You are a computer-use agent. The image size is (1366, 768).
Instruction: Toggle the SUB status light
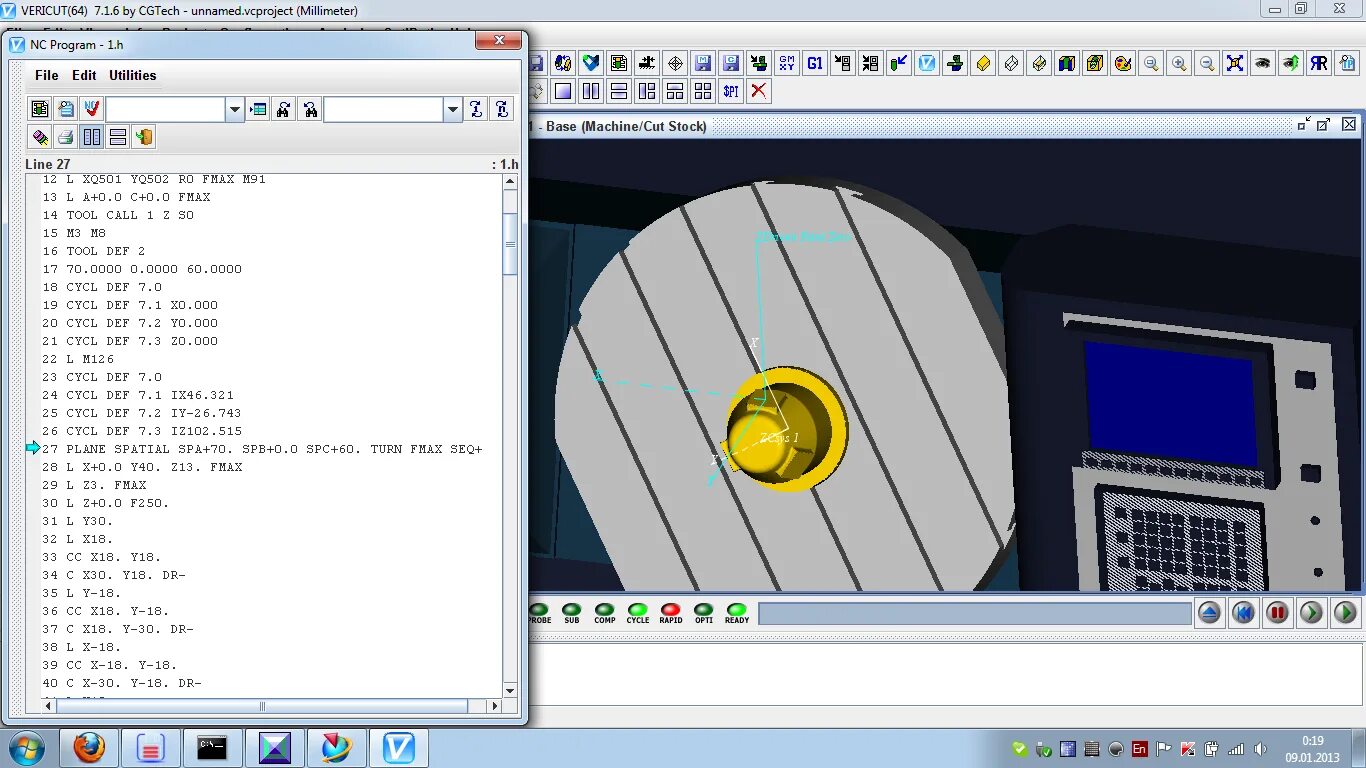572,613
